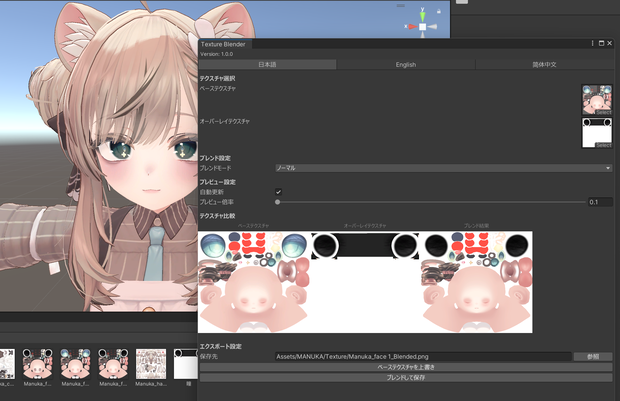Viewport: 620px width, 401px height.
Task: Click the オーバーレイテクスチャ comparison preview image
Action: pyautogui.click(x=365, y=282)
